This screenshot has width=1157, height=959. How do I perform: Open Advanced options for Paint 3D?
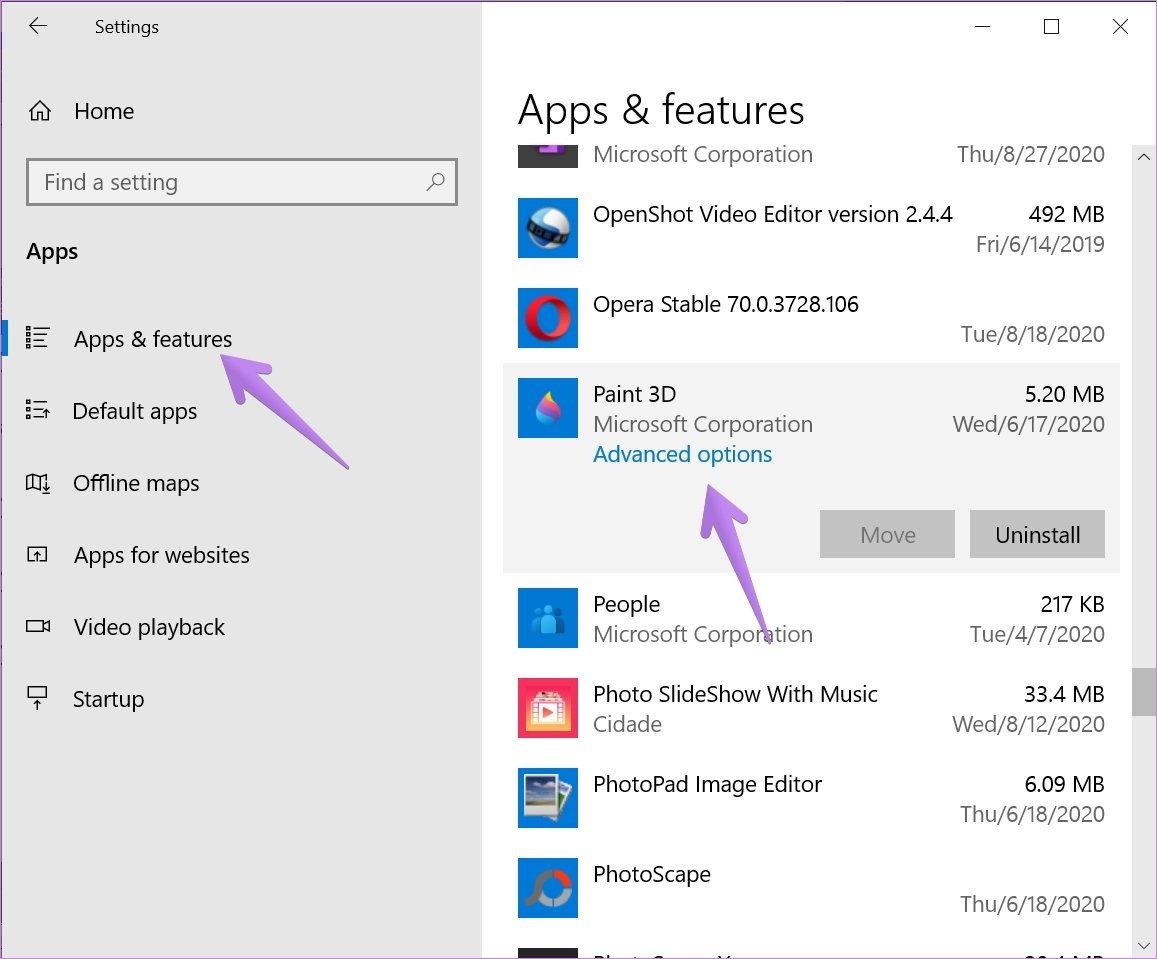click(x=682, y=454)
